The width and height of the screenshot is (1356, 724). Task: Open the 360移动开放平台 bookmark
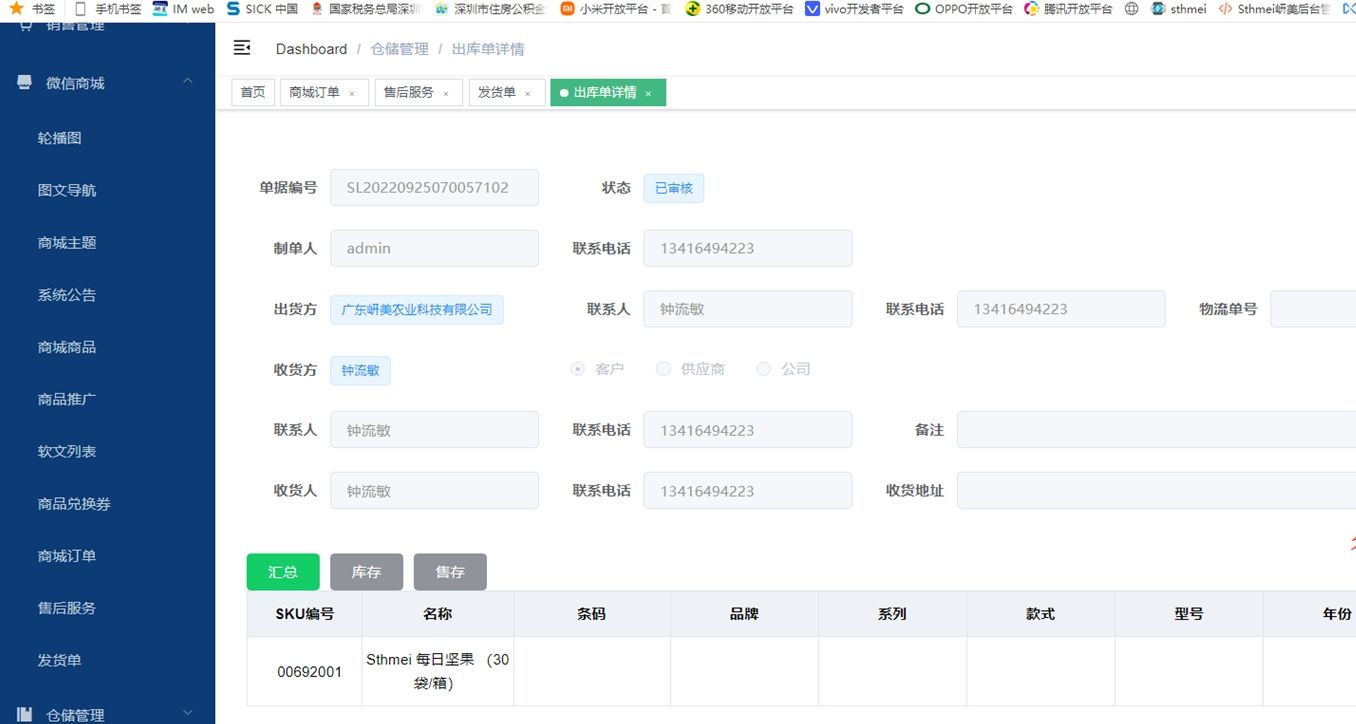(x=740, y=9)
